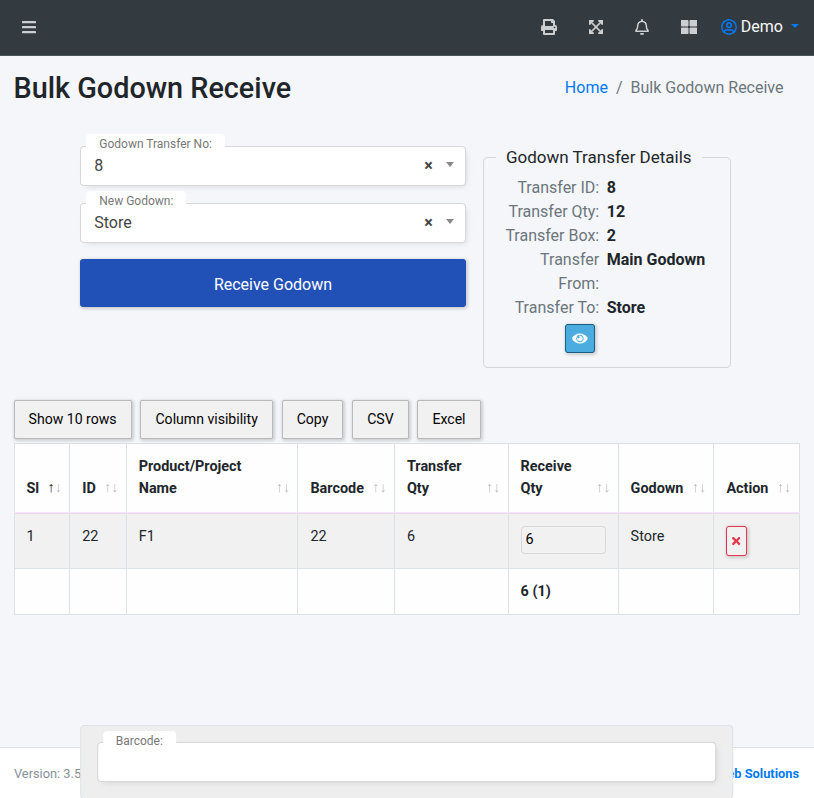Open the notifications bell
This screenshot has height=798, width=814.
(641, 27)
